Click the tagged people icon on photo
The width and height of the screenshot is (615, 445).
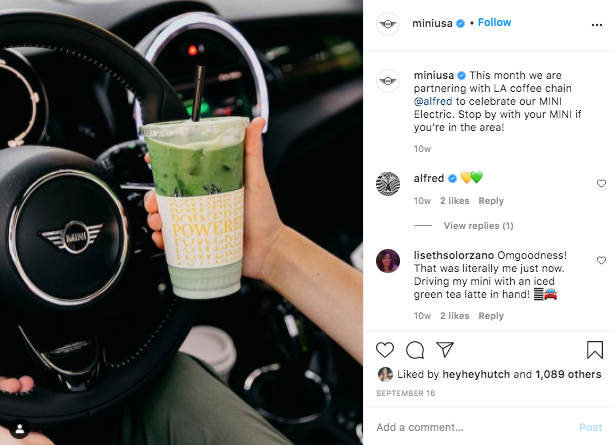tap(19, 429)
